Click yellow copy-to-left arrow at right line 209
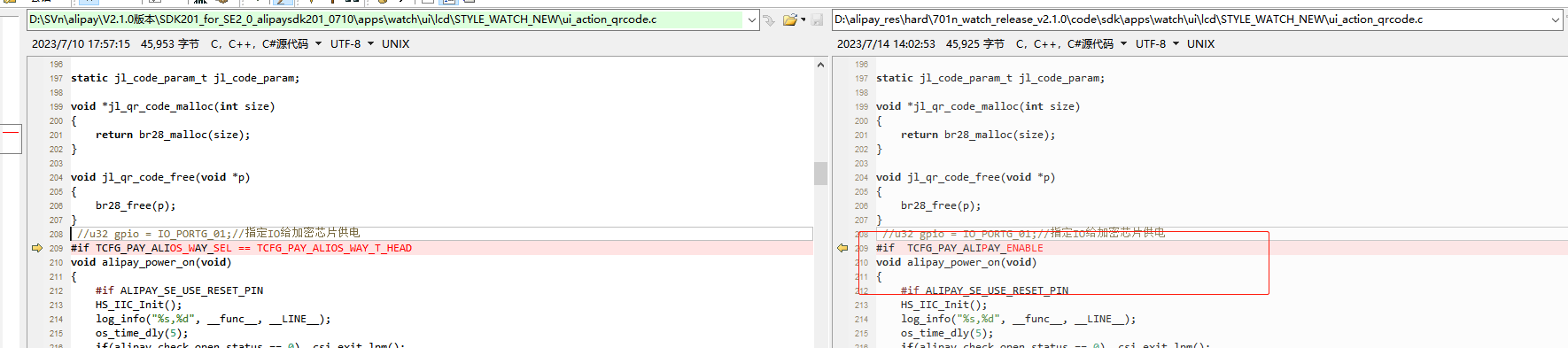This screenshot has height=348, width=1568. coord(842,248)
